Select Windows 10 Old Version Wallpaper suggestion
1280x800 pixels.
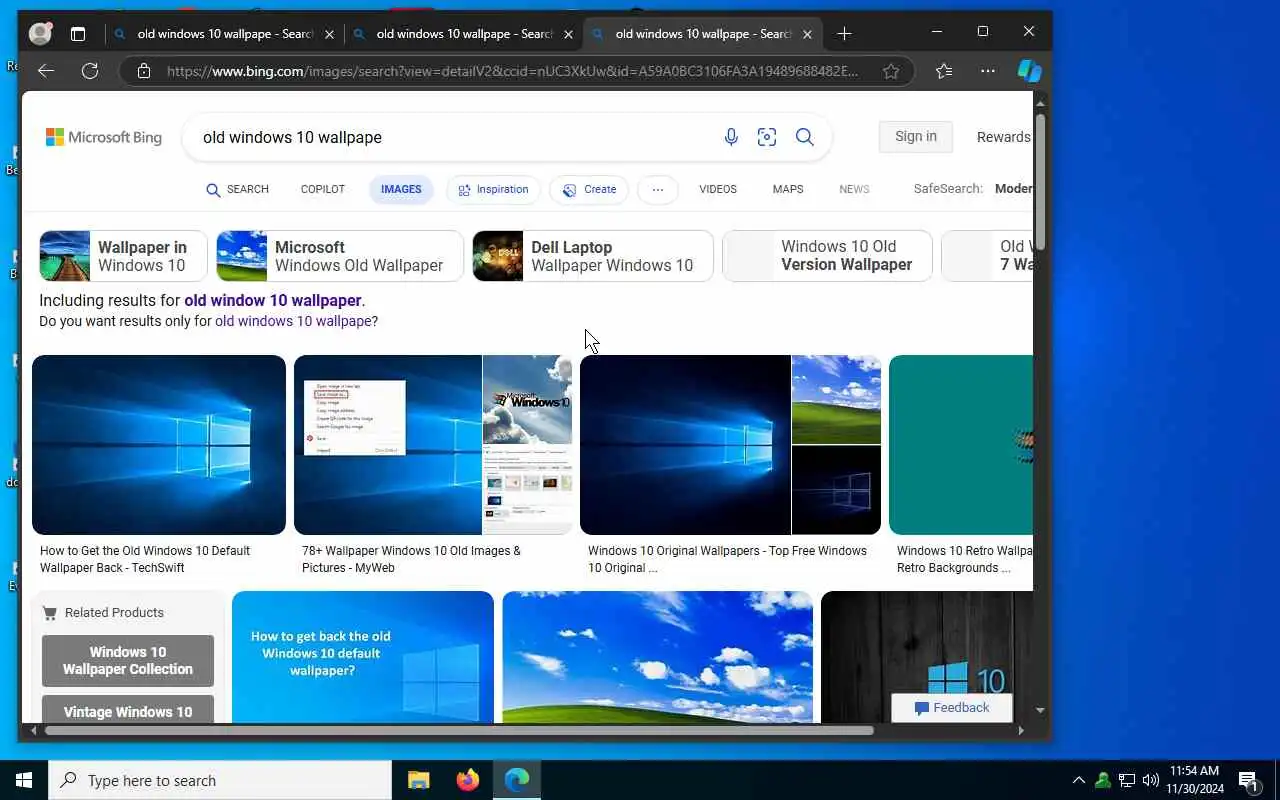coord(827,256)
